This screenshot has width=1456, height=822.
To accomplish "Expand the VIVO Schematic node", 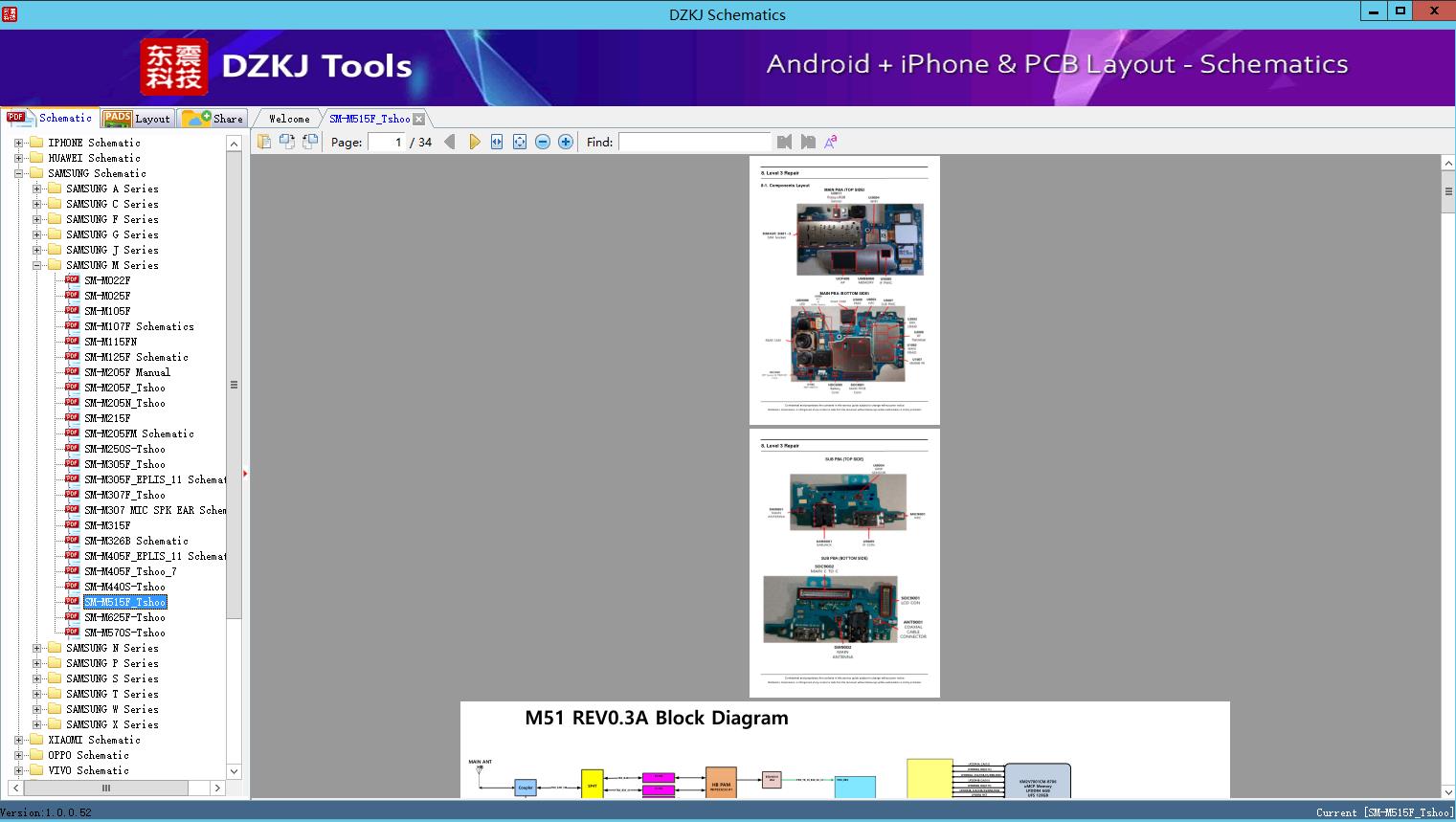I will coord(18,770).
